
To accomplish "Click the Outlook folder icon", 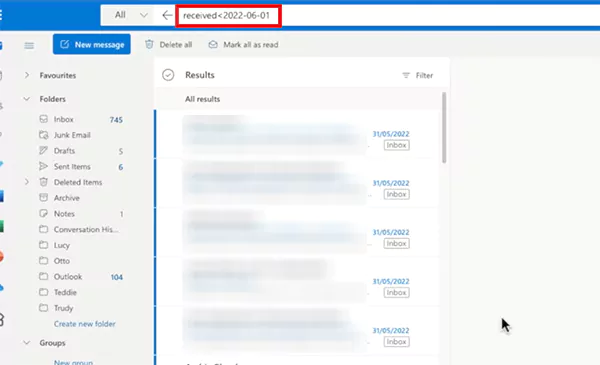I will pos(44,276).
